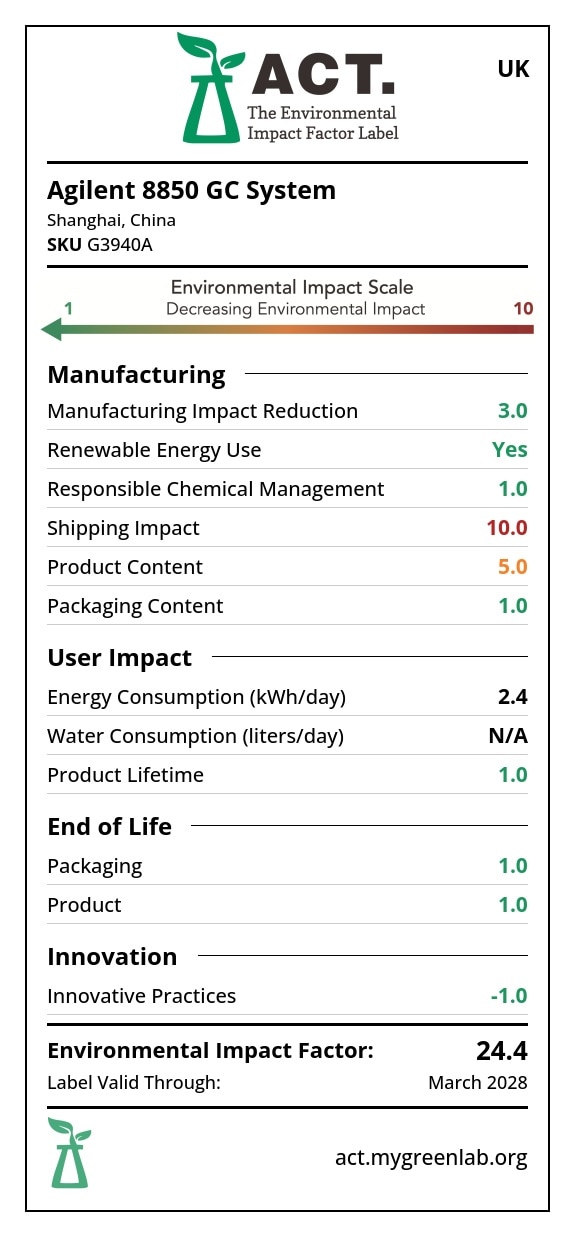Click the Renewable Energy Use Yes value
Image resolution: width=575 pixels, height=1237 pixels.
510,450
